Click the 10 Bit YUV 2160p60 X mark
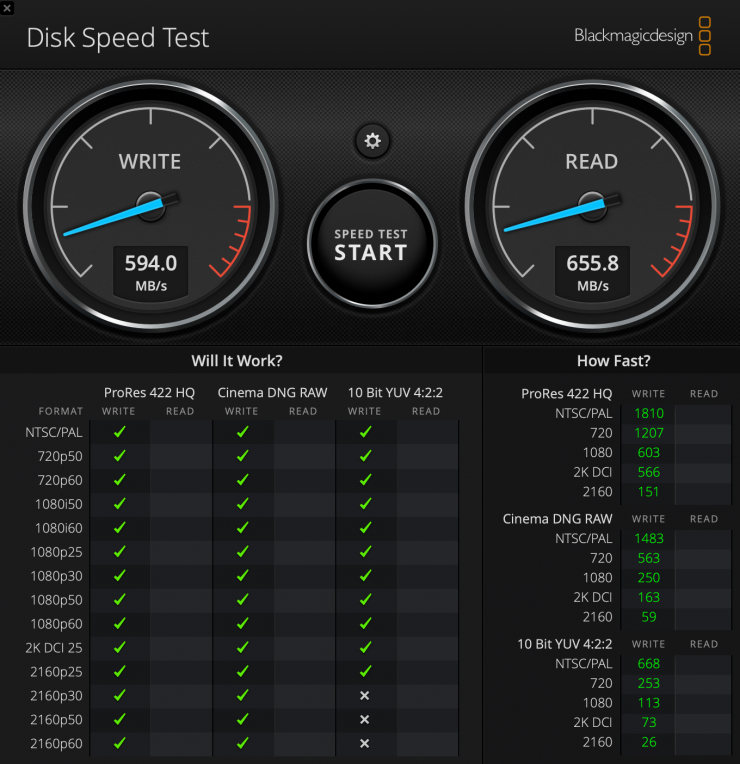740x764 pixels. tap(365, 744)
